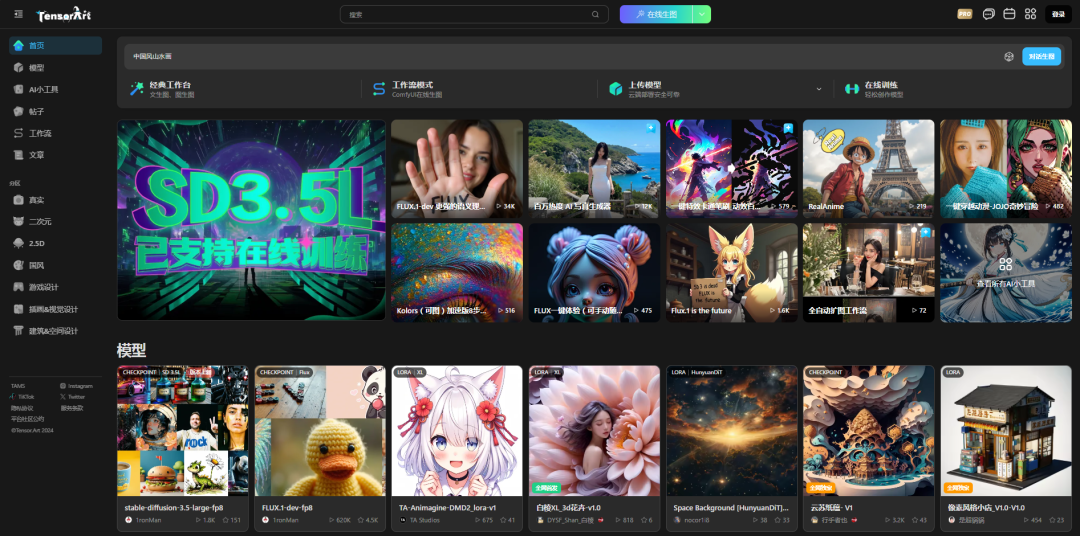Image resolution: width=1080 pixels, height=536 pixels.
Task: Click the 工作流 sidebar icon
Action: [19, 133]
